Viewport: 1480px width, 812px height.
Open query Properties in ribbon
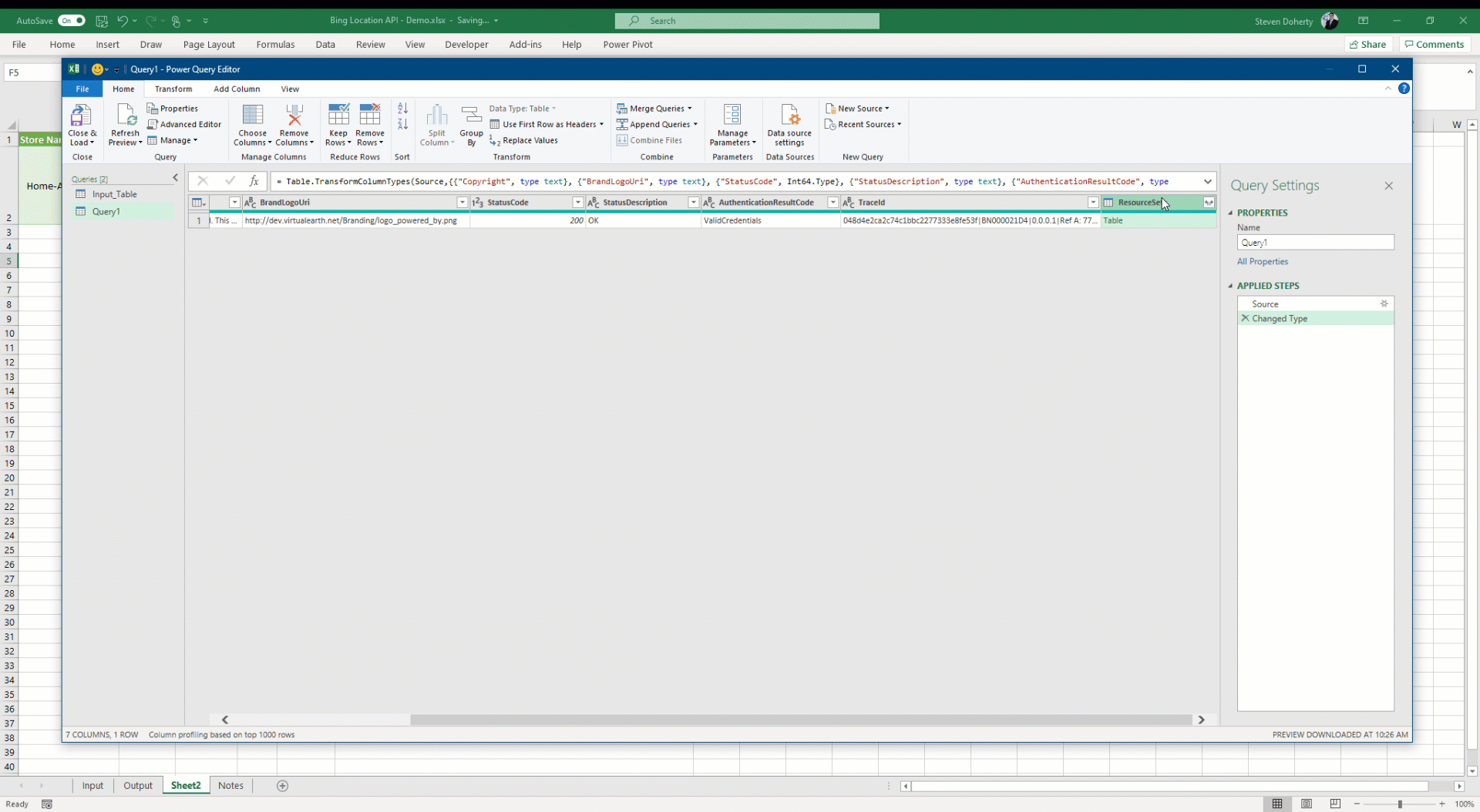173,109
